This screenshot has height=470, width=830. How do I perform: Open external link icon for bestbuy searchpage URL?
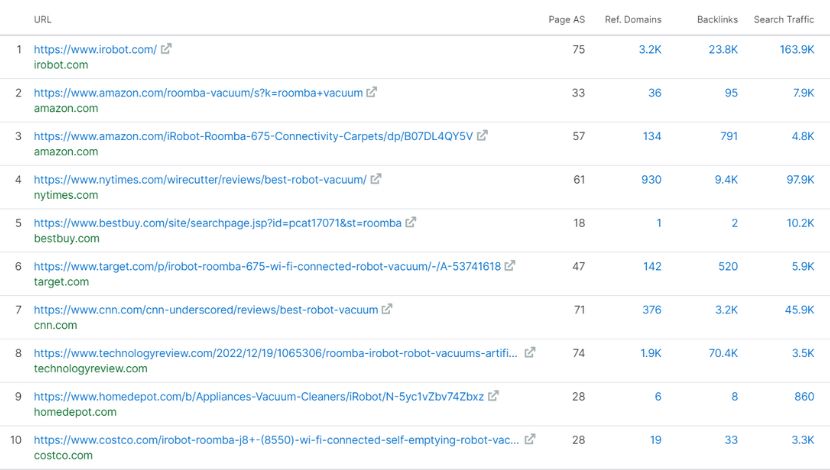(411, 223)
